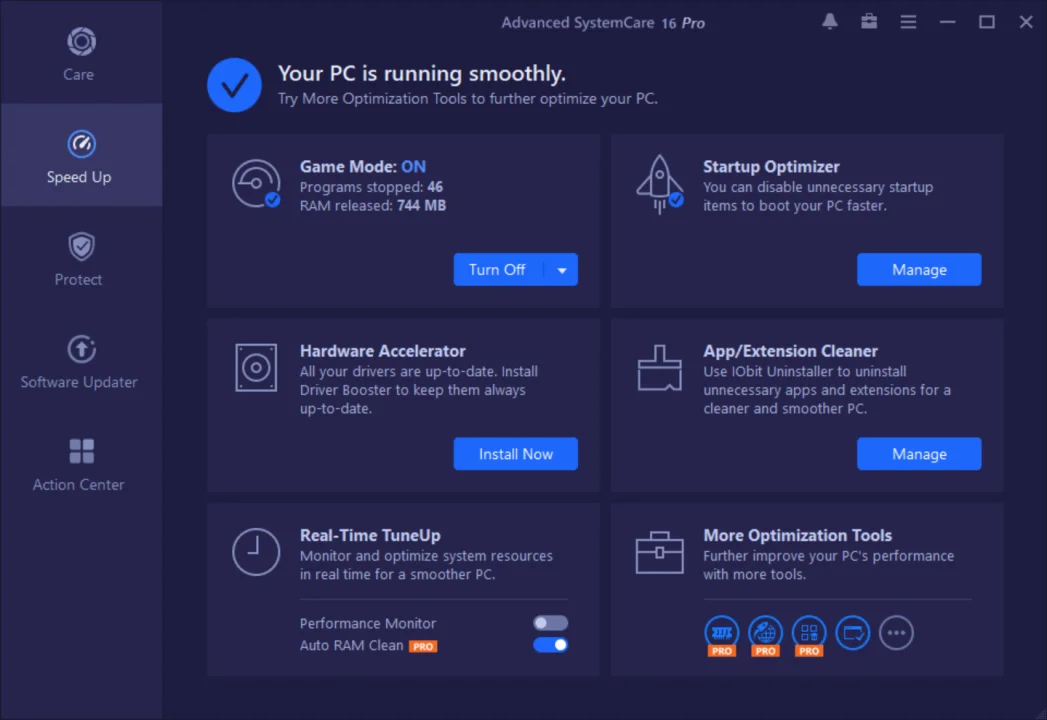Open the PRO internet globe tool icon

point(765,635)
